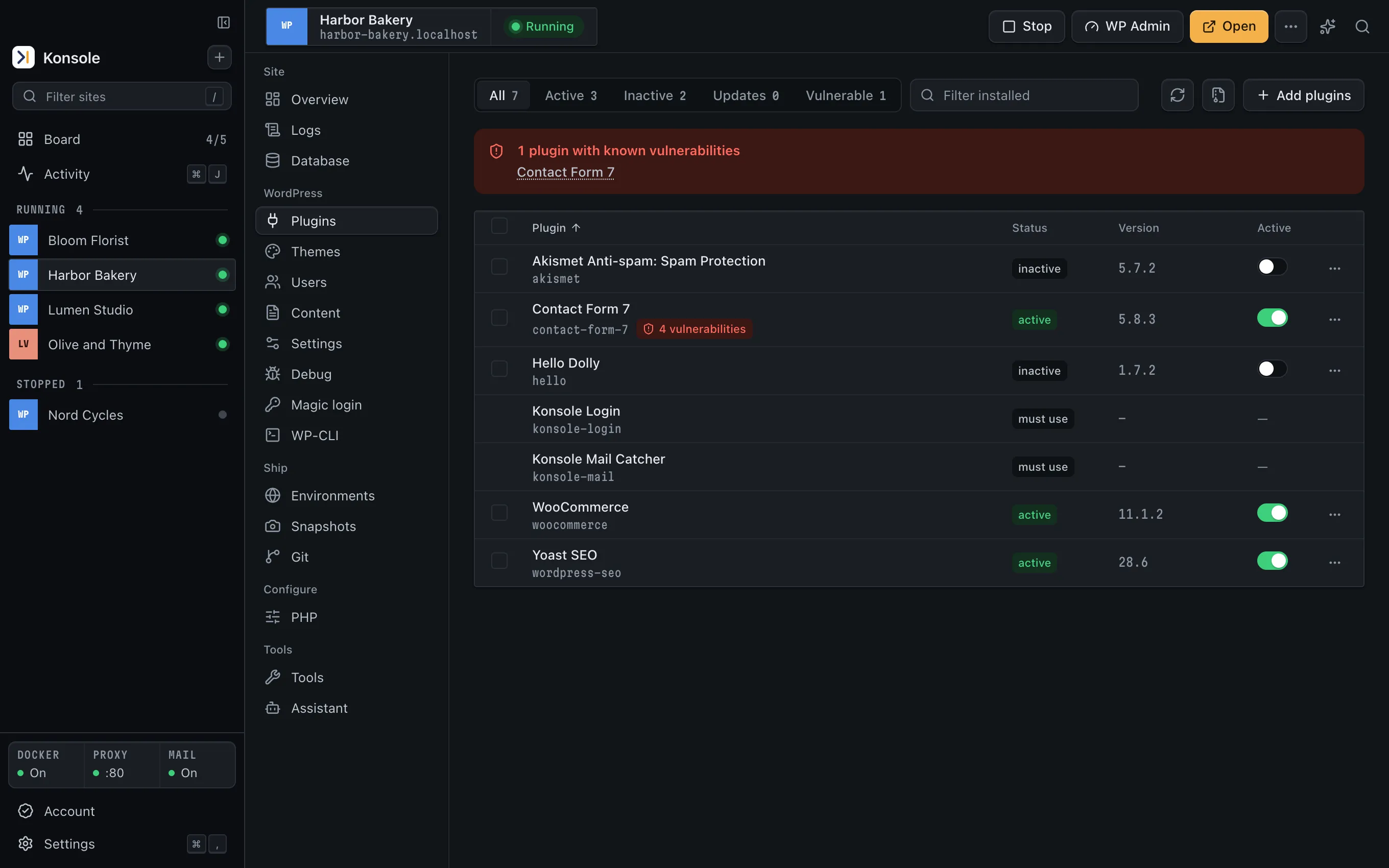
Task: Open WP-CLI terminal section
Action: coord(346,435)
